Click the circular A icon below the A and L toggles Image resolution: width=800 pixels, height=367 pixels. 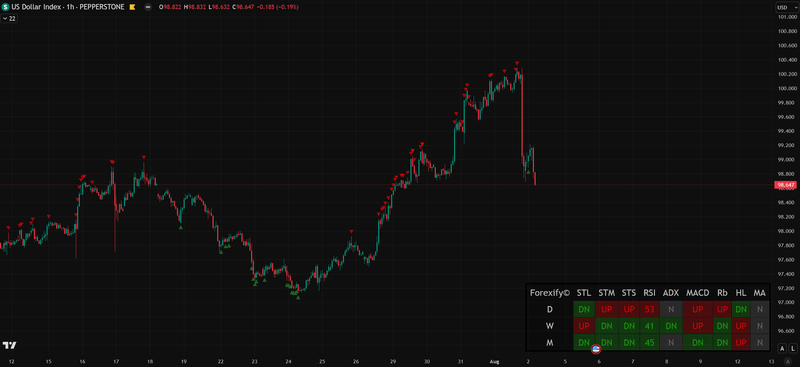click(787, 361)
